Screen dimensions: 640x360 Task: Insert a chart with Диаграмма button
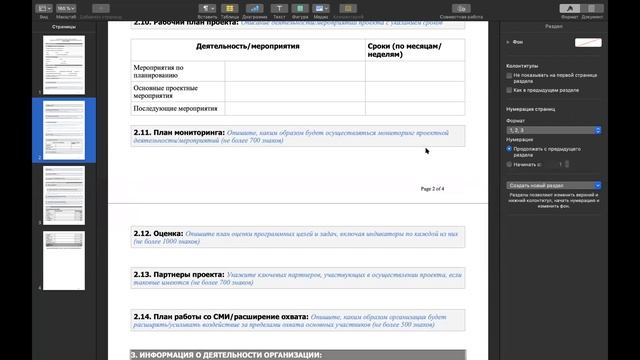[x=255, y=8]
